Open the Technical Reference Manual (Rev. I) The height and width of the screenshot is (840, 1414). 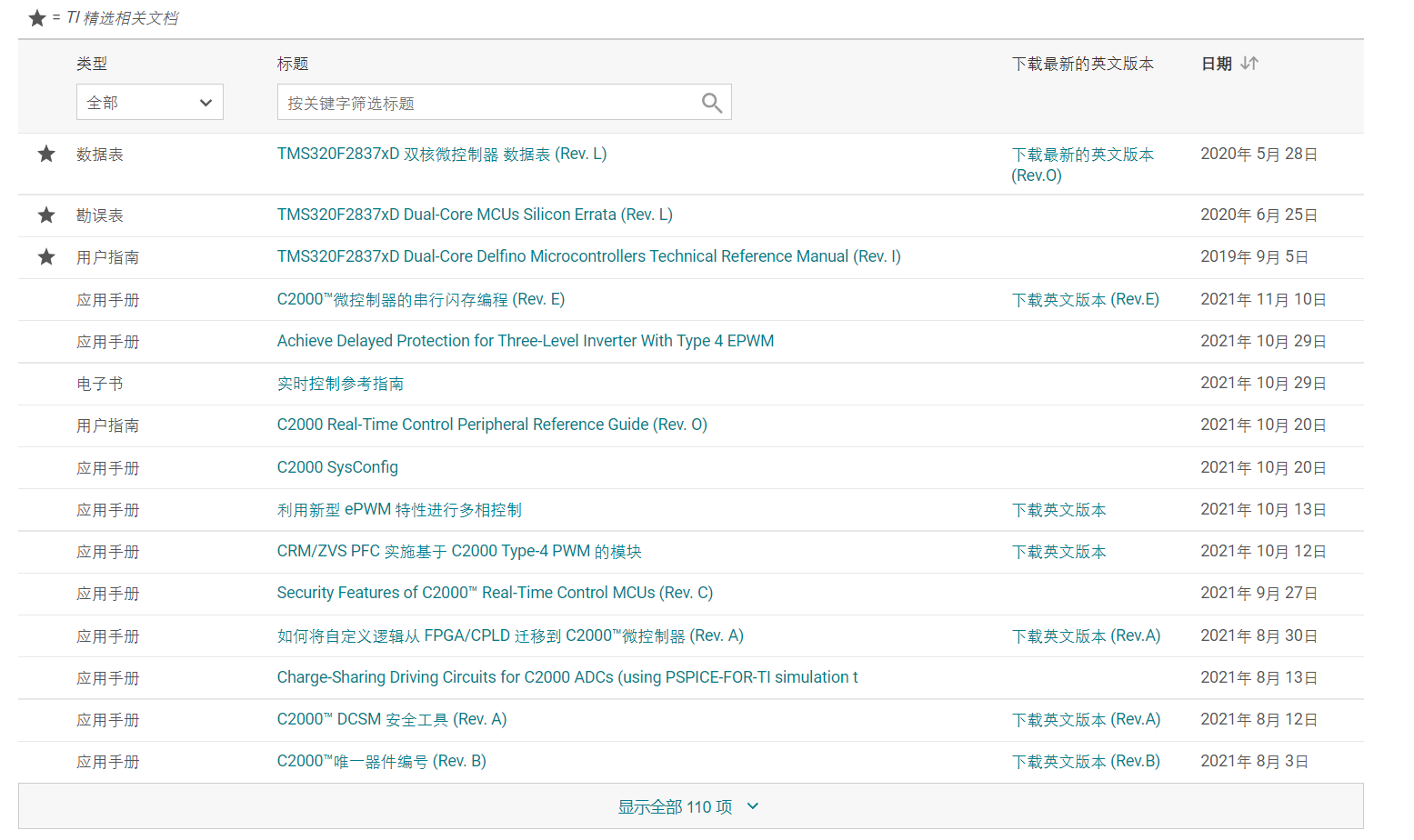pyautogui.click(x=588, y=256)
